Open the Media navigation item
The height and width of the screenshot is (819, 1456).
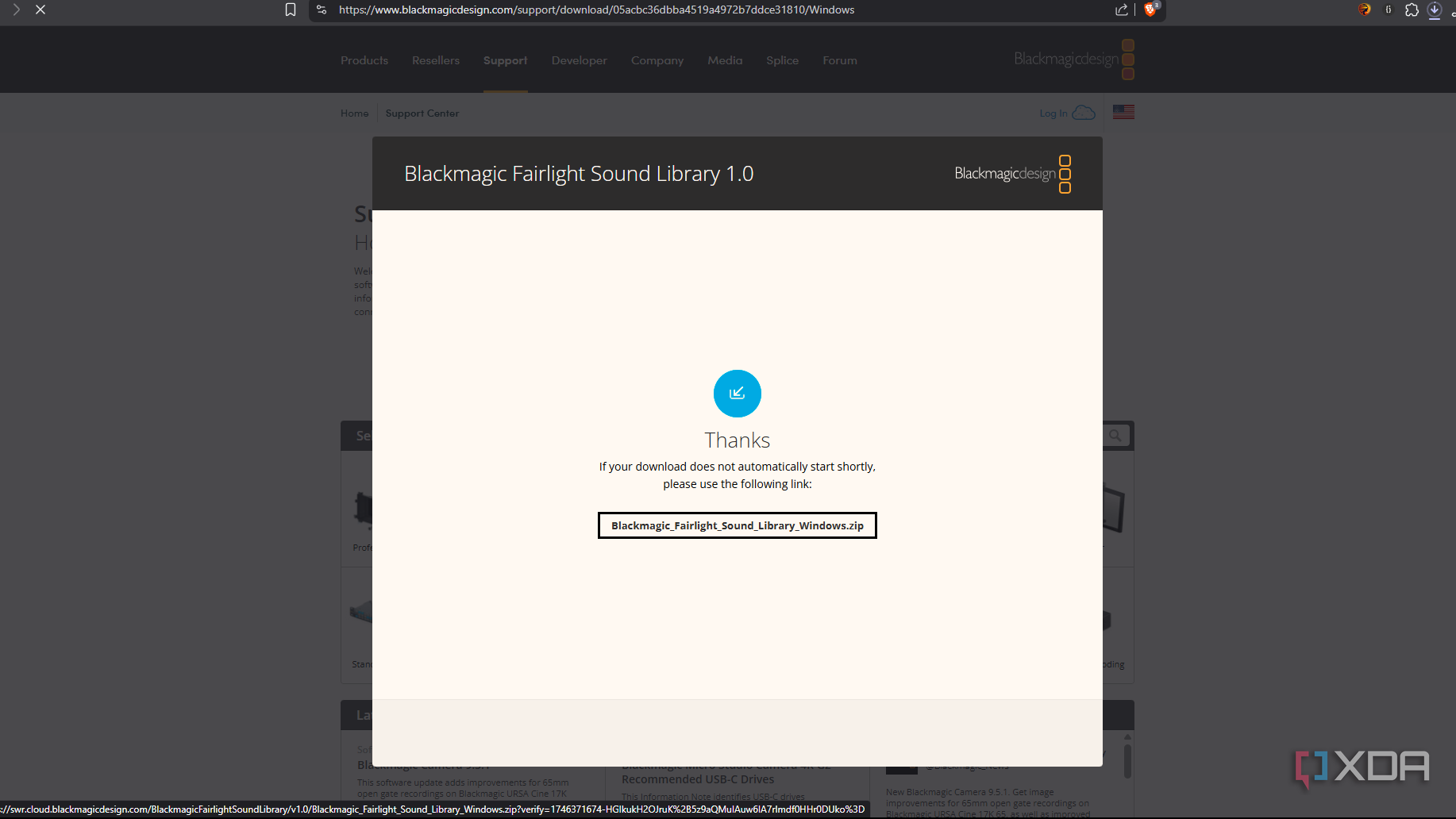coord(725,60)
